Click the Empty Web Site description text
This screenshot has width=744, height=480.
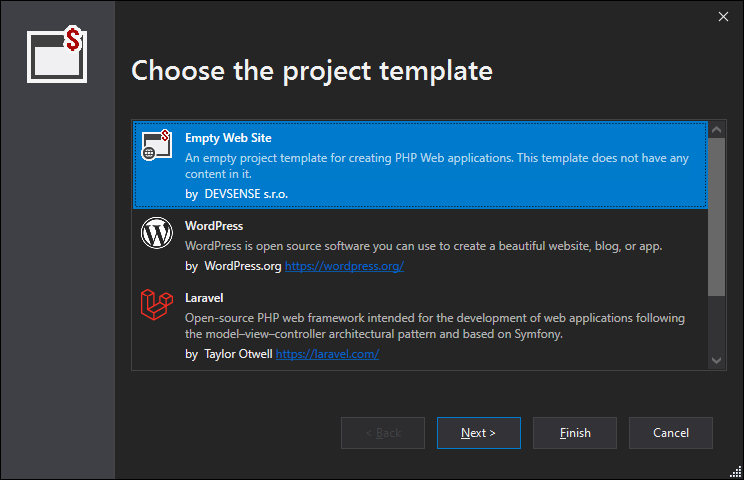(x=437, y=166)
